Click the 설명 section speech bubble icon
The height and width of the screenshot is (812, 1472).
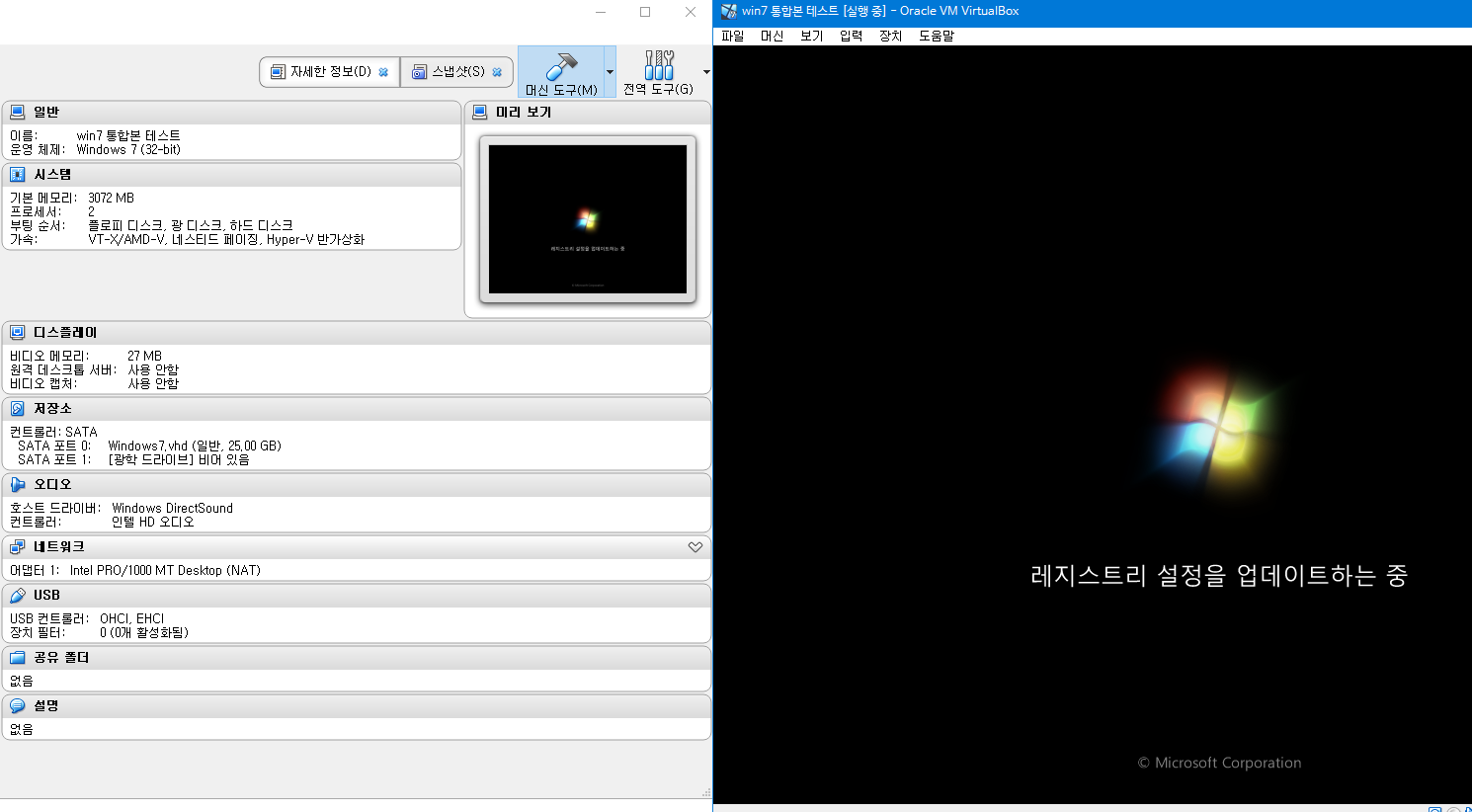[x=18, y=705]
